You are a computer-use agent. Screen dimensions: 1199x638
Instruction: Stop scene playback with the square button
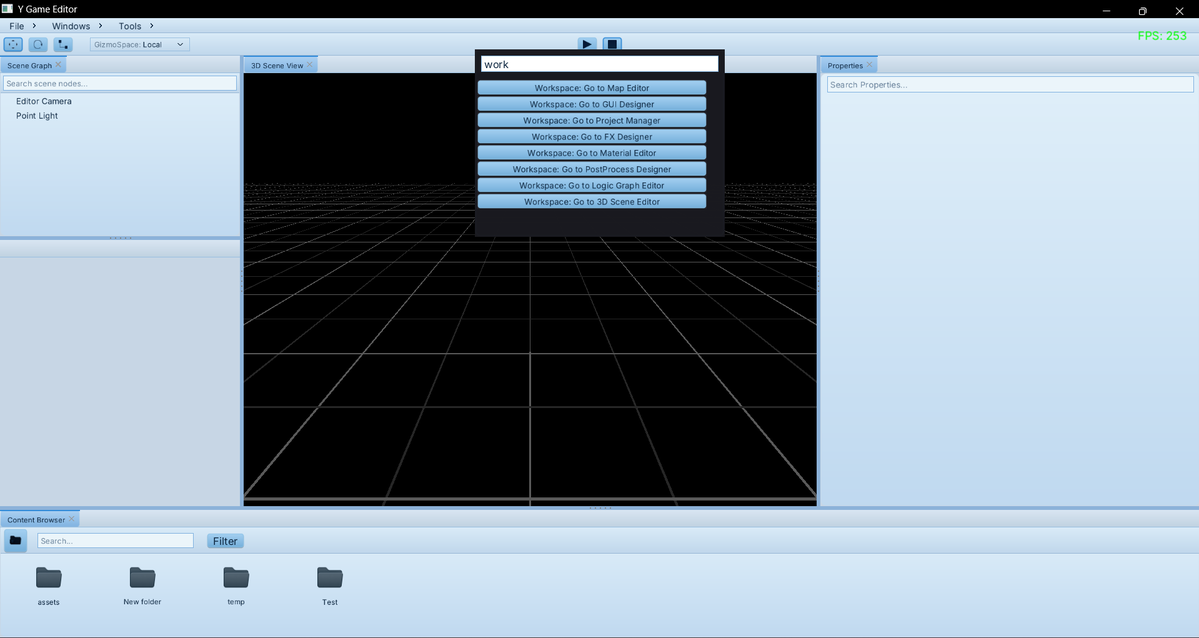(612, 44)
